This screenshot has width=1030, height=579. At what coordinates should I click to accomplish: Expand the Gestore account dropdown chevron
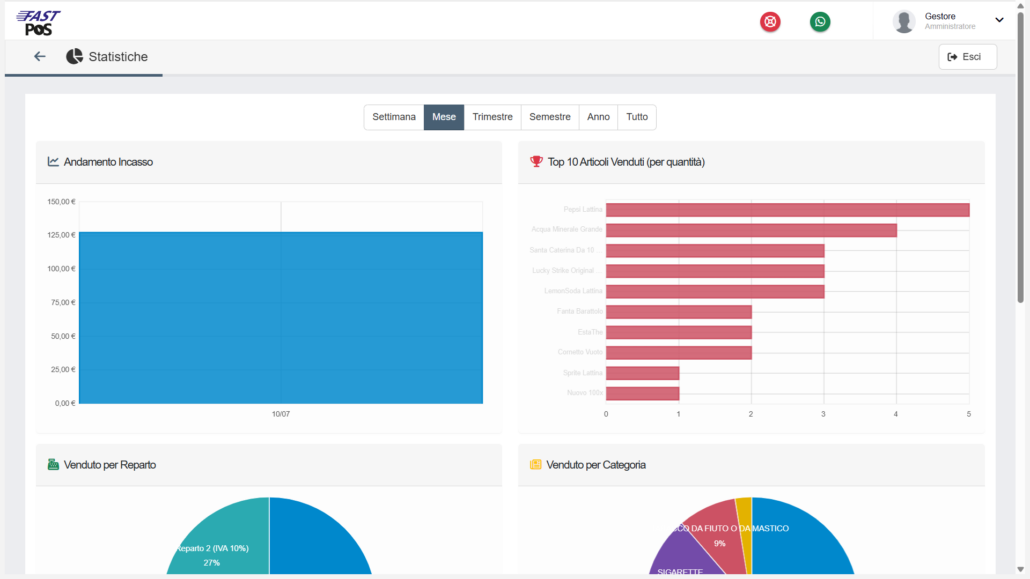[x=999, y=20]
